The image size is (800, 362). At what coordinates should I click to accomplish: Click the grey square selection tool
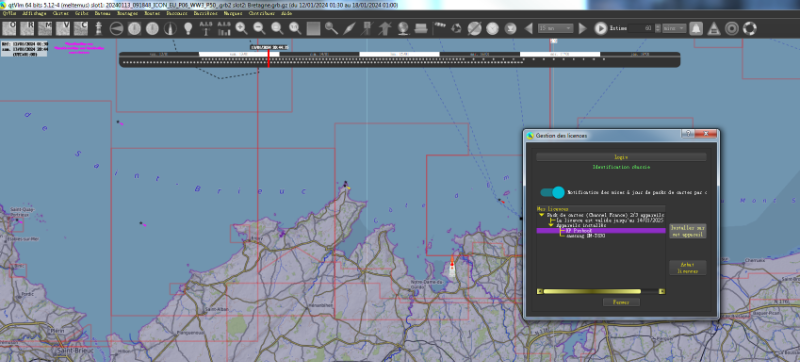coord(313,28)
